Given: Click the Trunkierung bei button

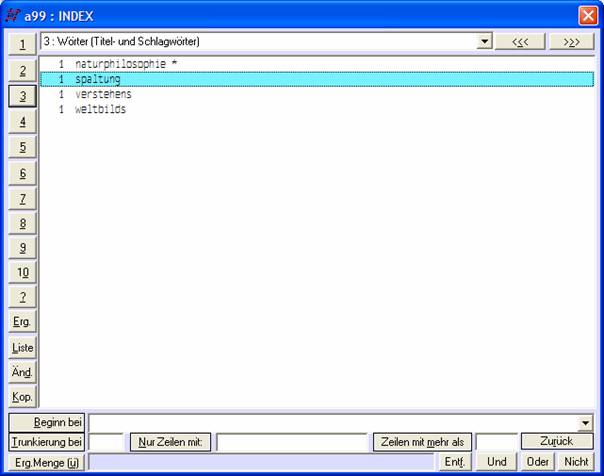Looking at the screenshot, I should tap(47, 442).
